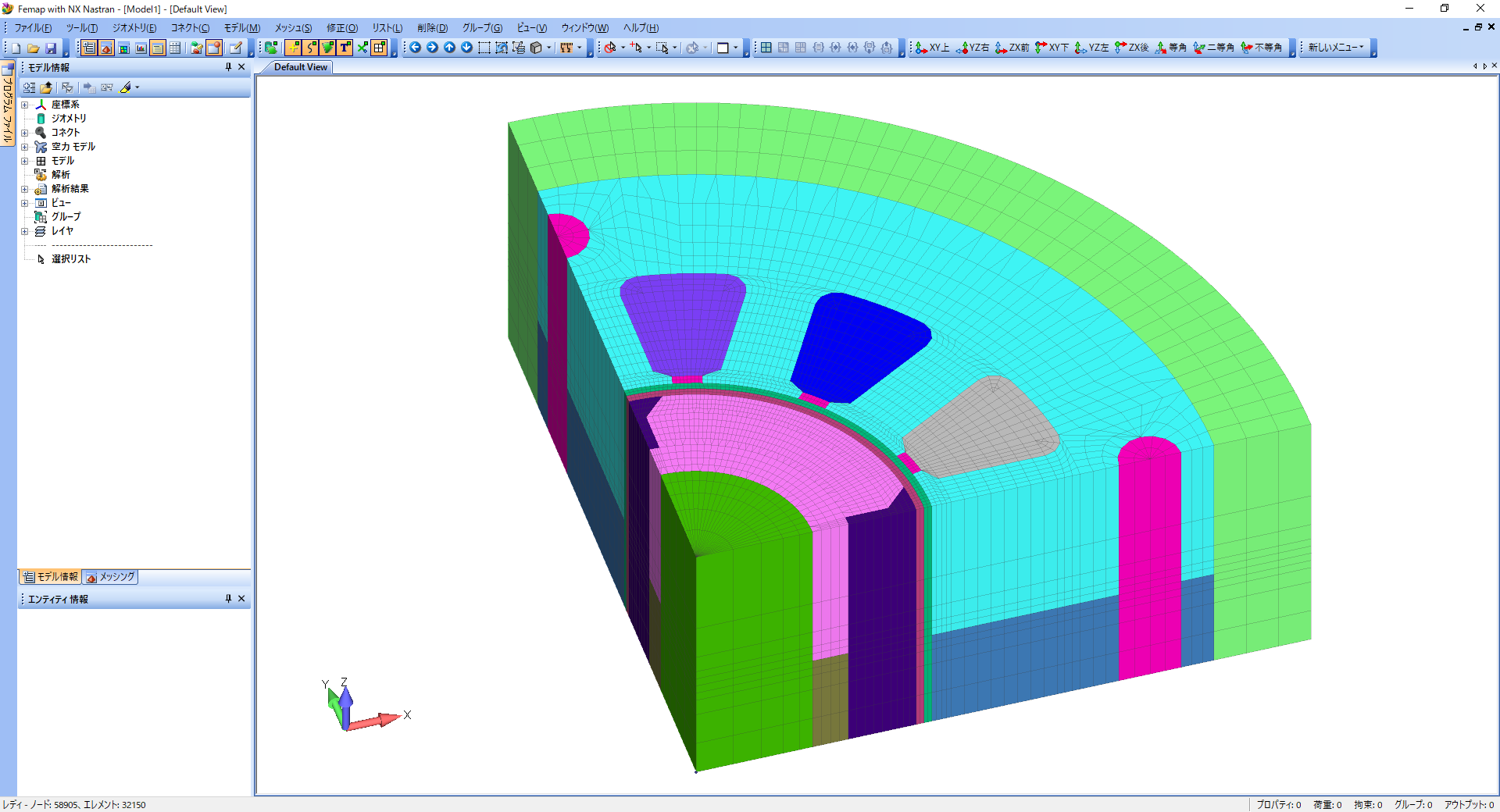The width and height of the screenshot is (1500, 812).
Task: Click the highlighter icon in モデル情報 toolbar
Action: pos(126,87)
